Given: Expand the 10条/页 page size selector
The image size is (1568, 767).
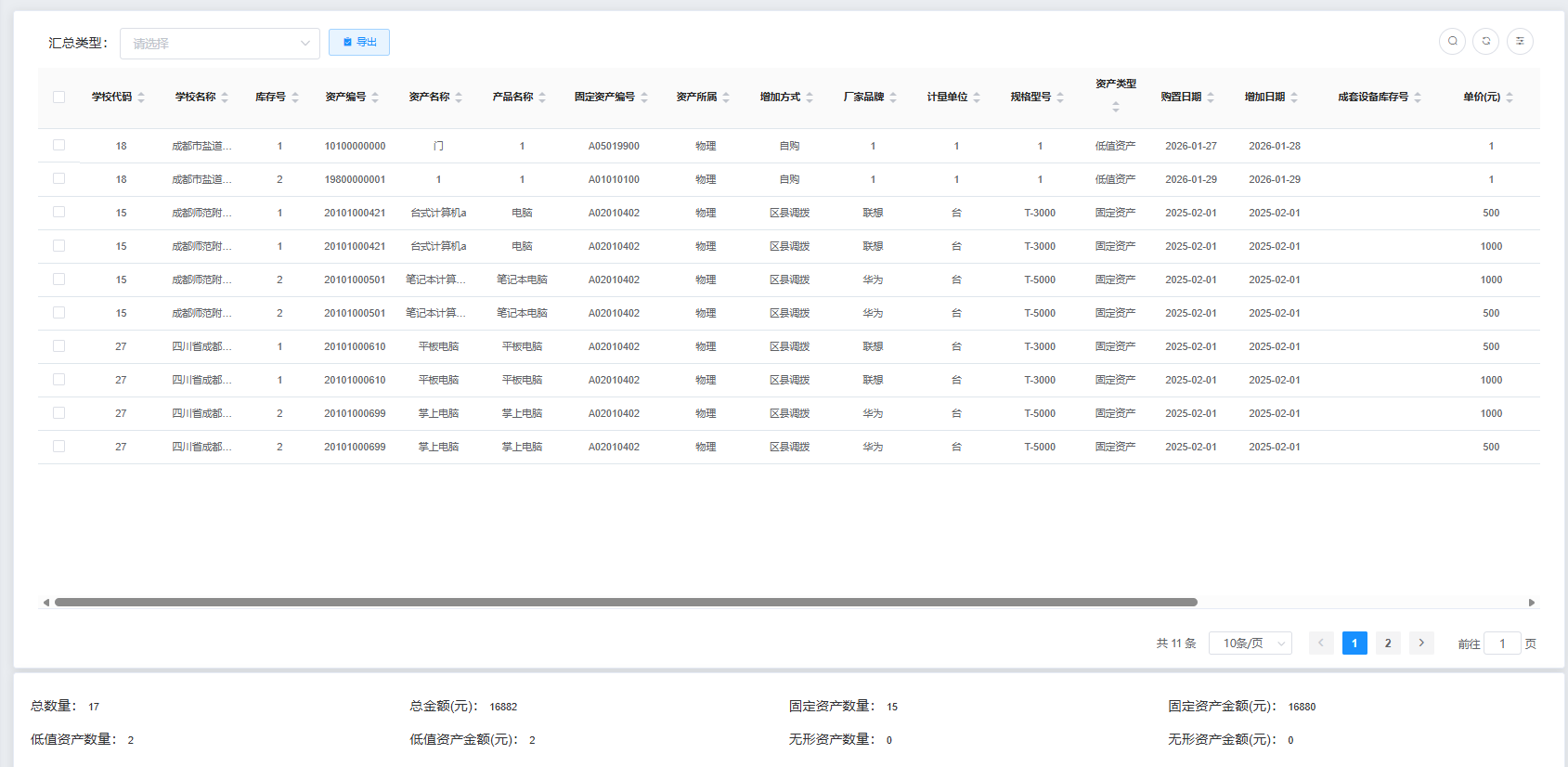Looking at the screenshot, I should tap(1250, 643).
